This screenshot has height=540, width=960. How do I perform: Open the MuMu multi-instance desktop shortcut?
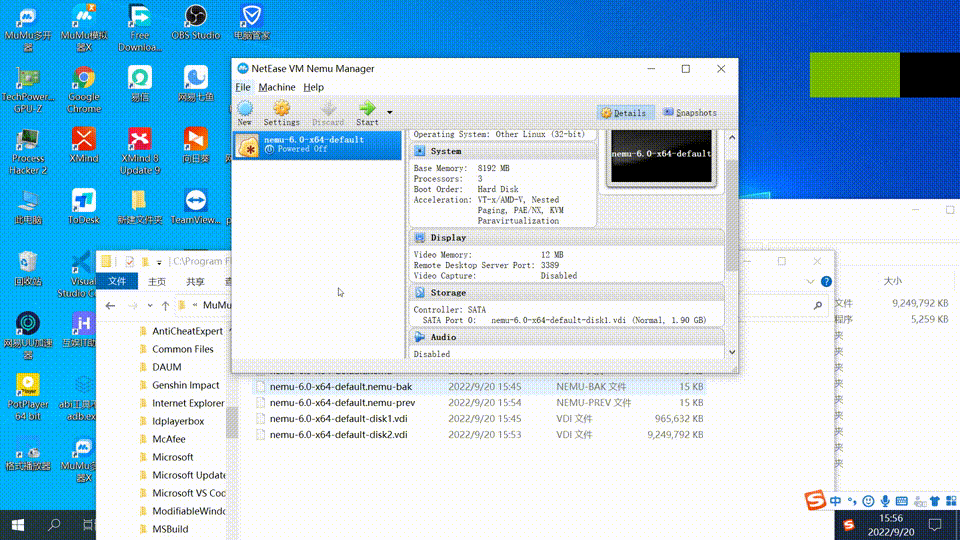coord(28,29)
